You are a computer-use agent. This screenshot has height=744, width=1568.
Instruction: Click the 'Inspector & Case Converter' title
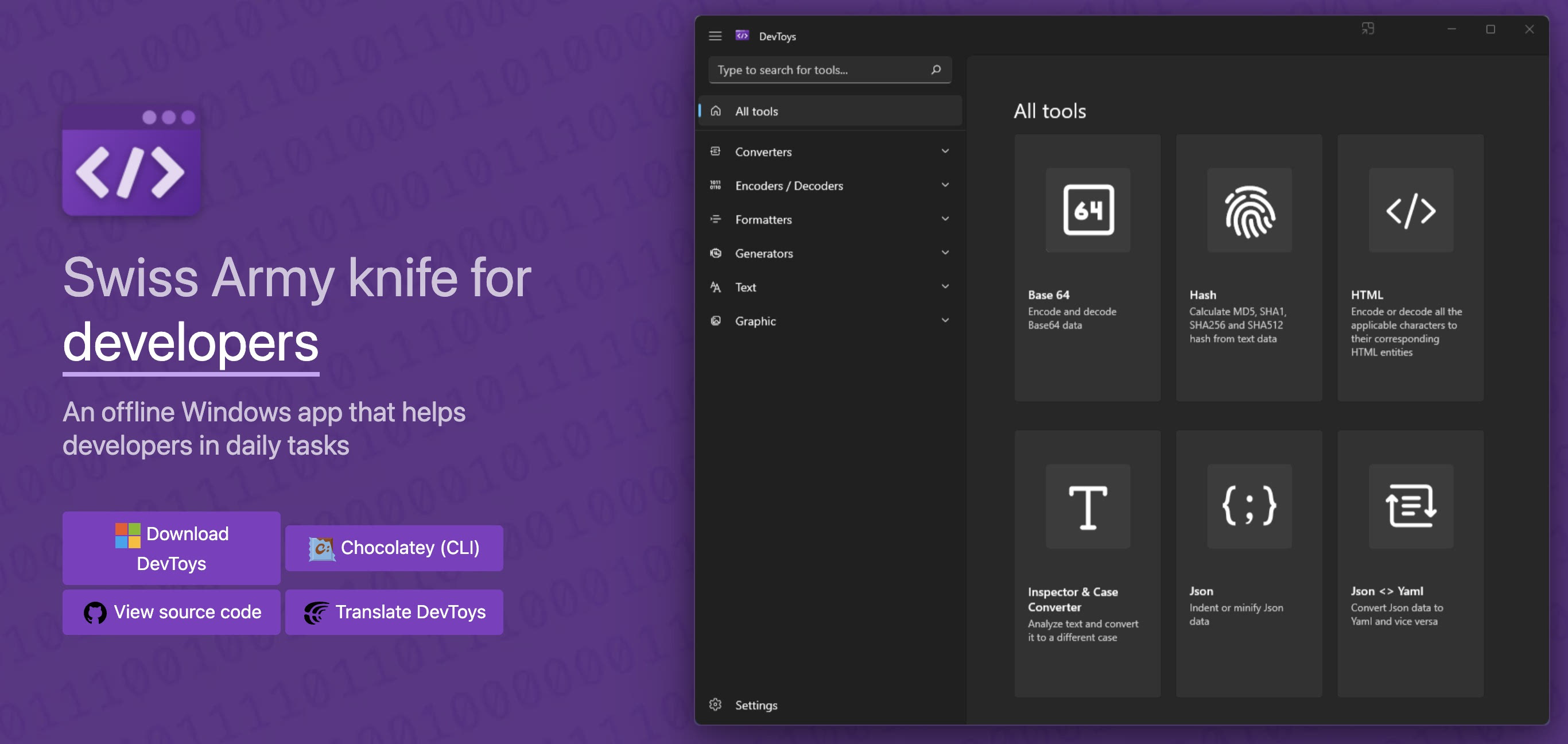[x=1073, y=599]
